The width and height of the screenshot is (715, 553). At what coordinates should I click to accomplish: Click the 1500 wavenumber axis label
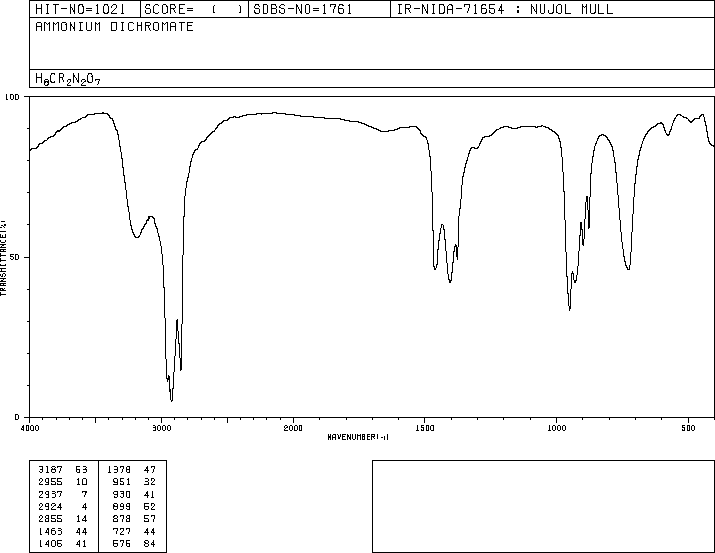425,428
